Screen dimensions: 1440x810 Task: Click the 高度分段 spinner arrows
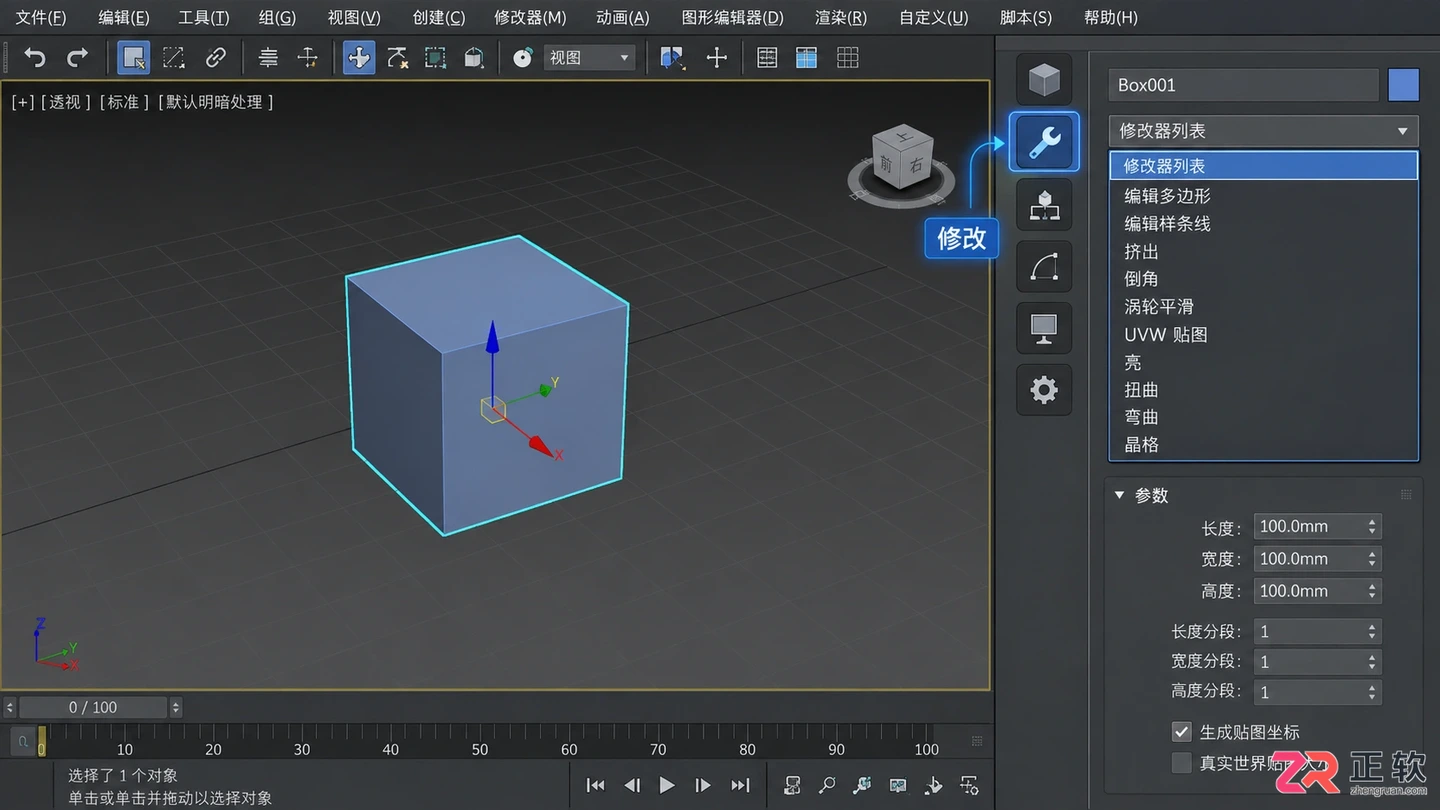[1372, 691]
